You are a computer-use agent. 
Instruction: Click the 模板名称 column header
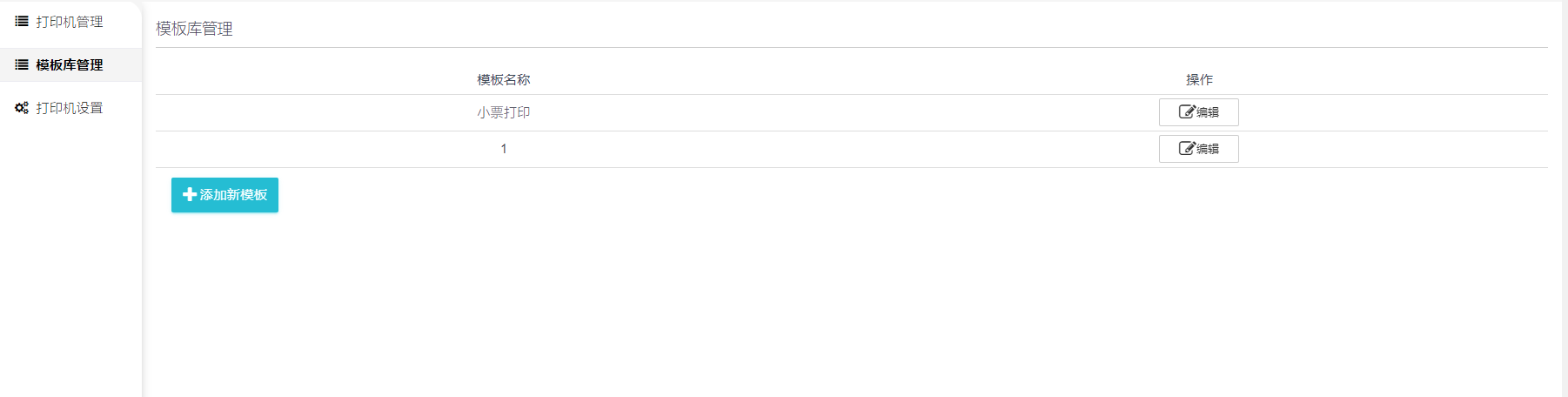pyautogui.click(x=503, y=79)
